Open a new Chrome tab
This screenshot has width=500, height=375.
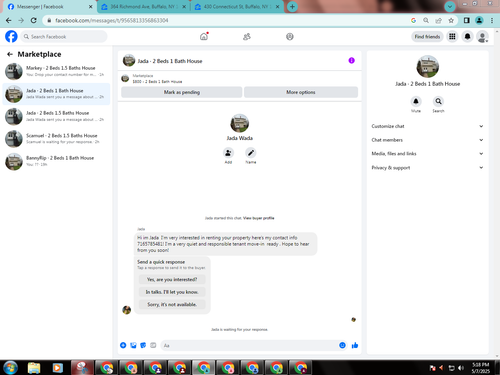[x=292, y=6]
